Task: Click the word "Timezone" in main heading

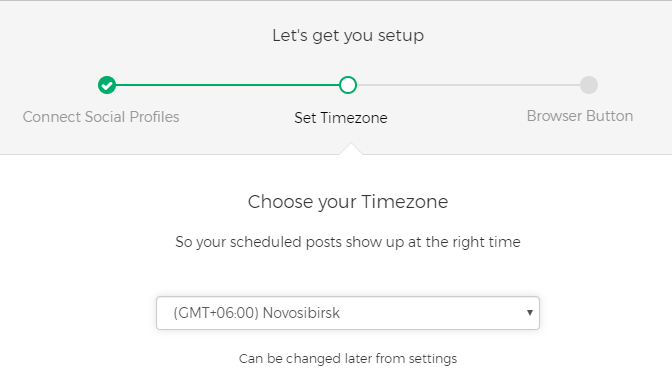Action: (x=405, y=202)
